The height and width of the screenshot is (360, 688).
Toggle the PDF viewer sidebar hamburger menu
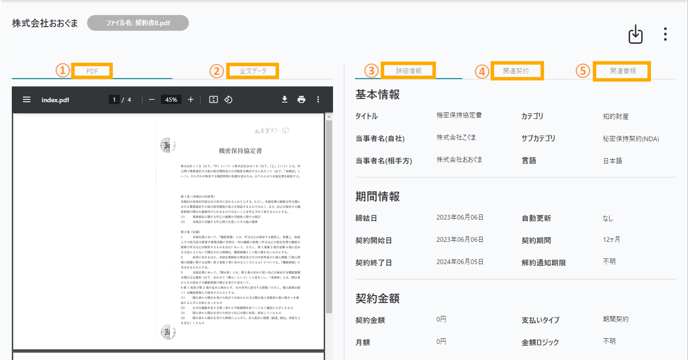point(27,100)
